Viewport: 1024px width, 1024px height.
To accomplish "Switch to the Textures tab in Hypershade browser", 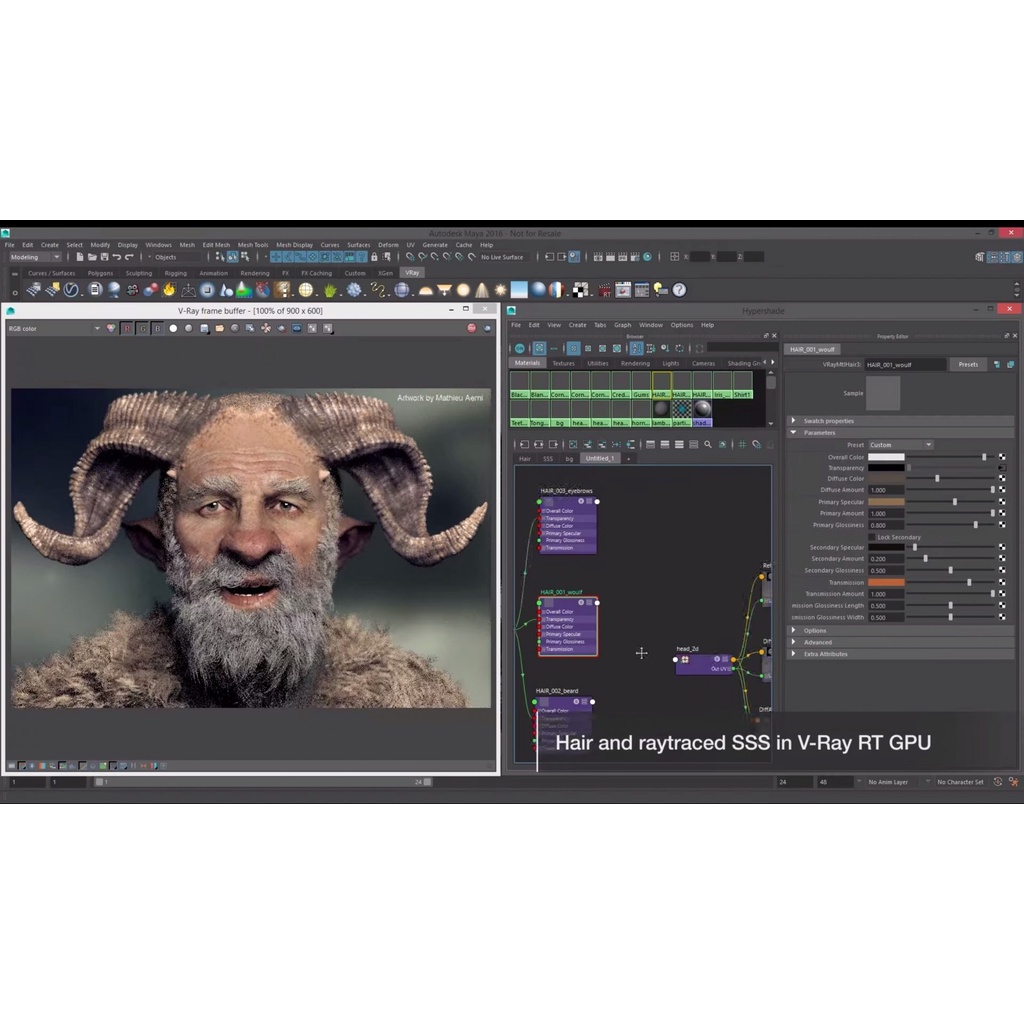I will tap(563, 363).
